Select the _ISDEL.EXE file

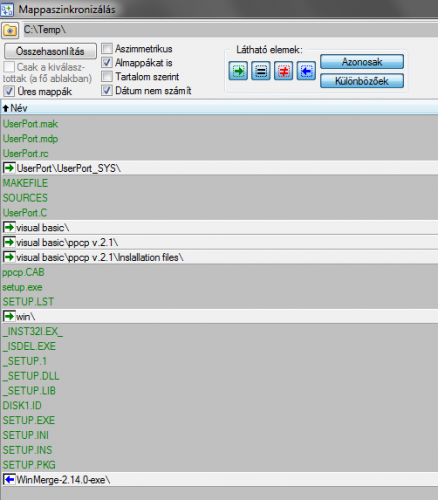coord(29,346)
